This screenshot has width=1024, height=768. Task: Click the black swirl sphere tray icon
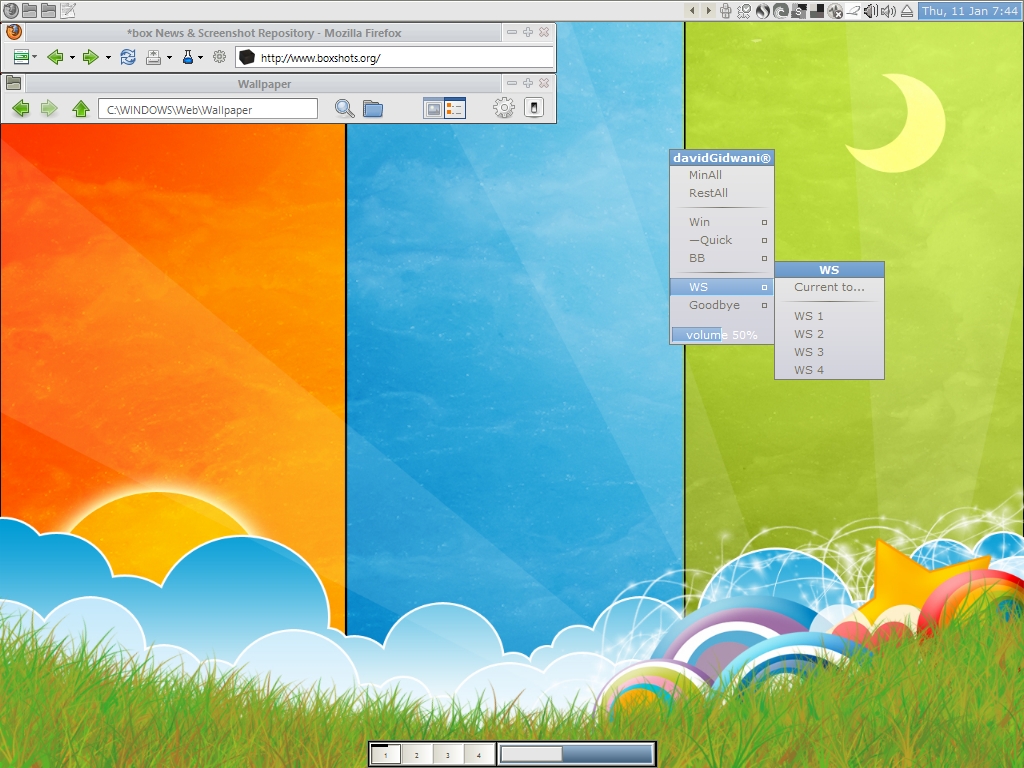pyautogui.click(x=762, y=10)
